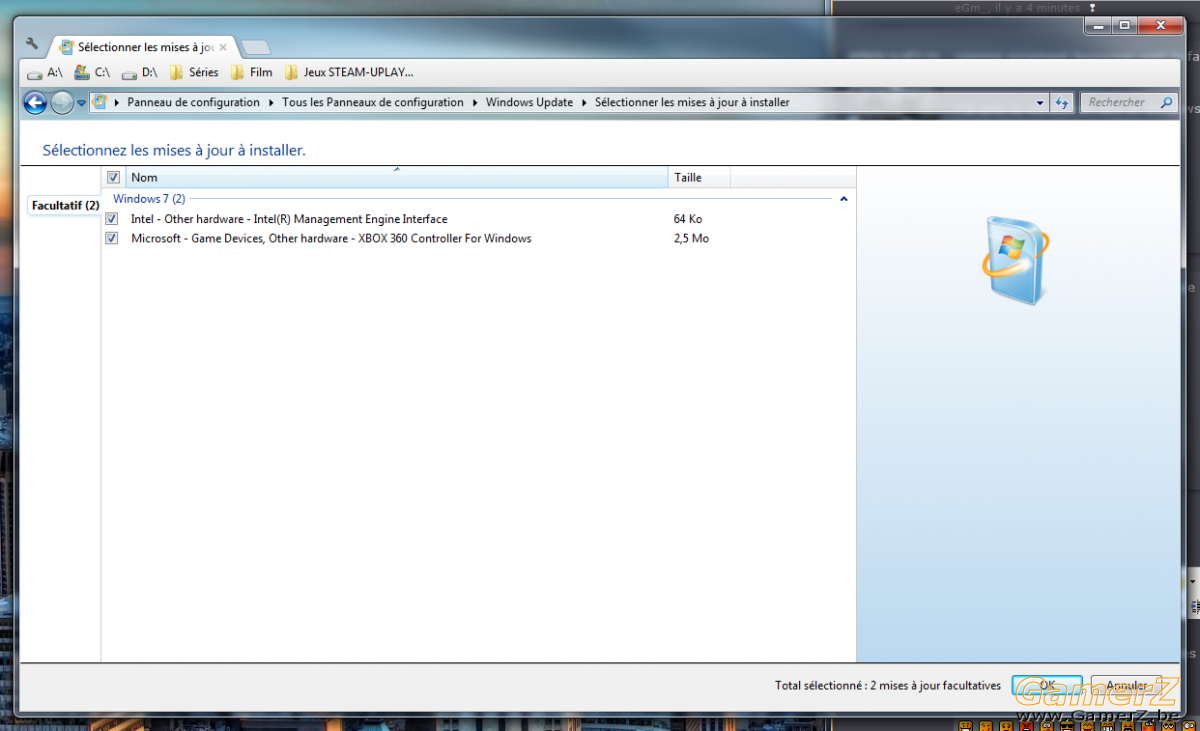Navigate to the Windows Update breadcrumb

(530, 102)
